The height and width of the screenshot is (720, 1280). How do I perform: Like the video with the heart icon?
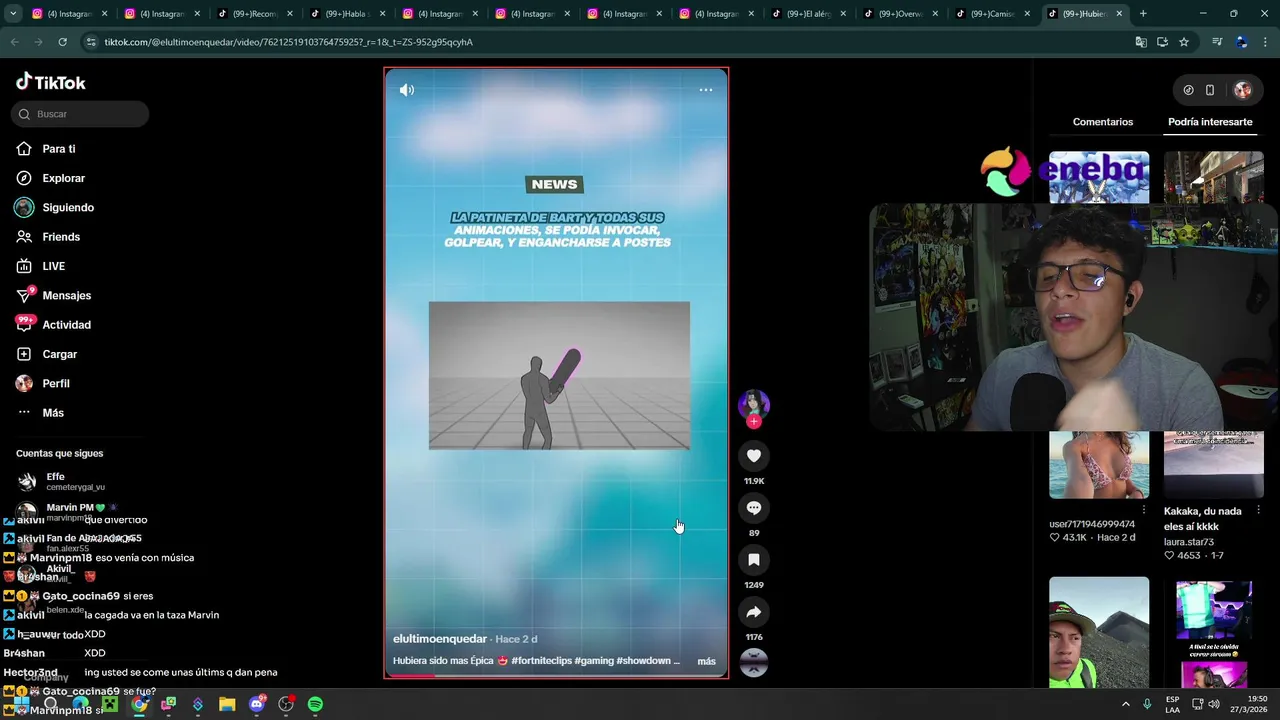tap(754, 456)
